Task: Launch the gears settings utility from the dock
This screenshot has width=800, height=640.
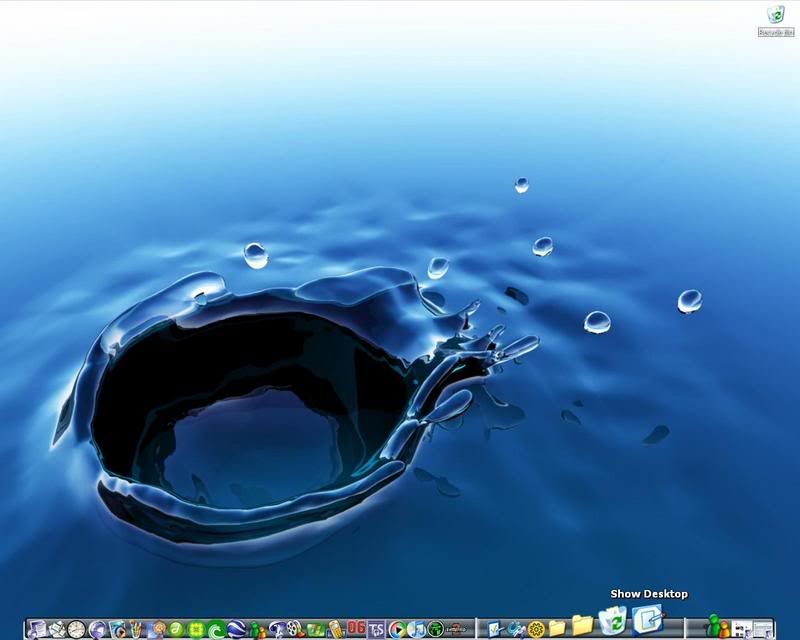Action: [x=534, y=626]
